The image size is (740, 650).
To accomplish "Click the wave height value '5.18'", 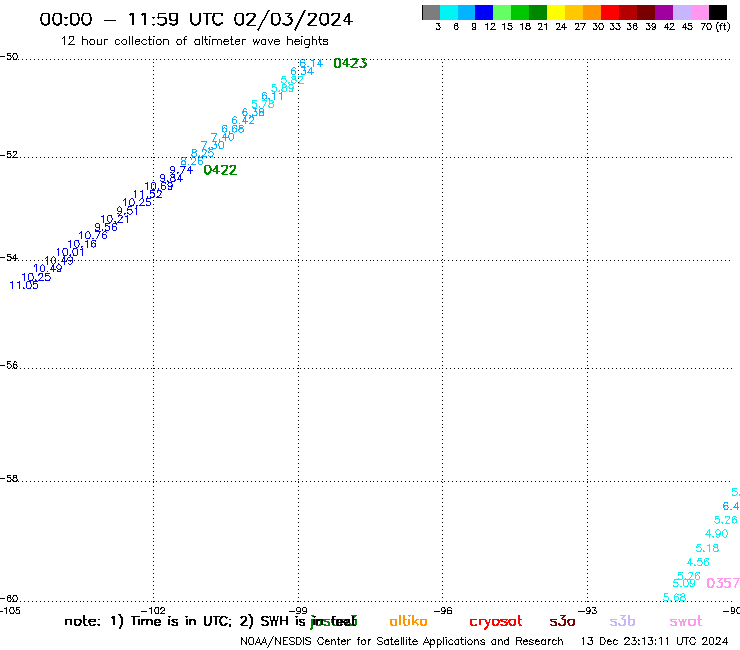I will click(x=707, y=548).
